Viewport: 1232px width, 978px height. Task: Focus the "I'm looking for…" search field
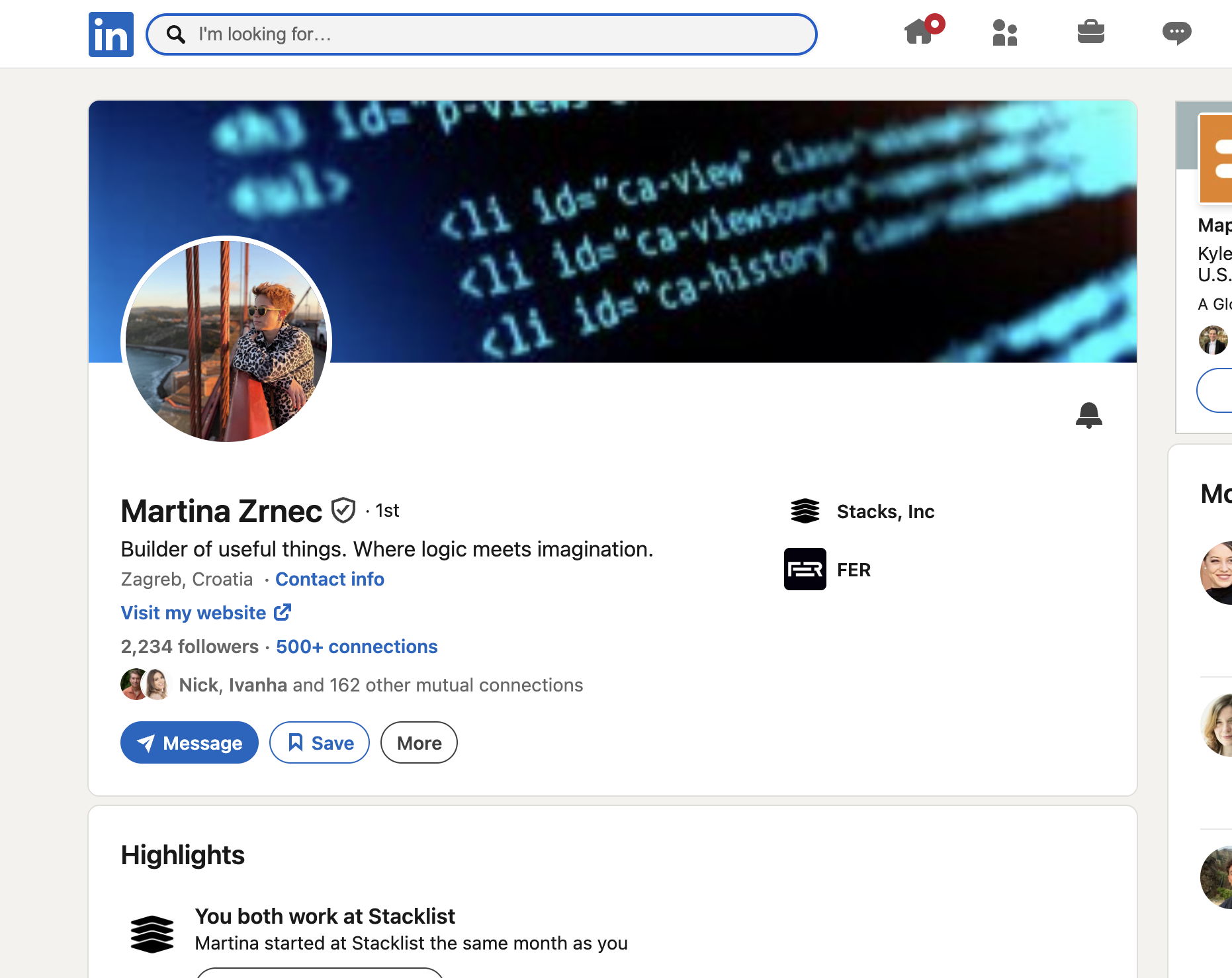coord(481,34)
